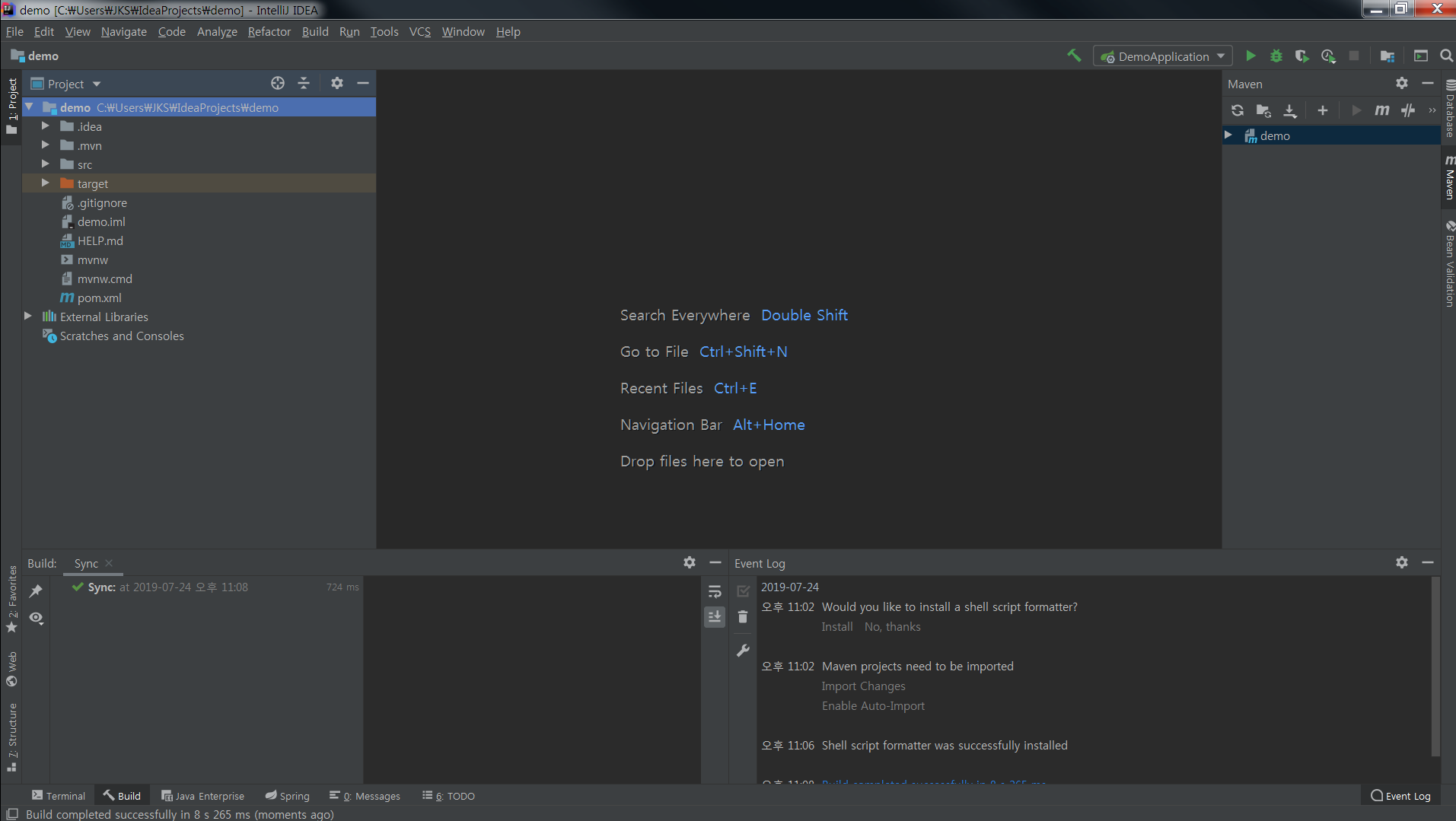Open Event Log wrench settings icon
Screen dimensions: 1456x821
[743, 651]
